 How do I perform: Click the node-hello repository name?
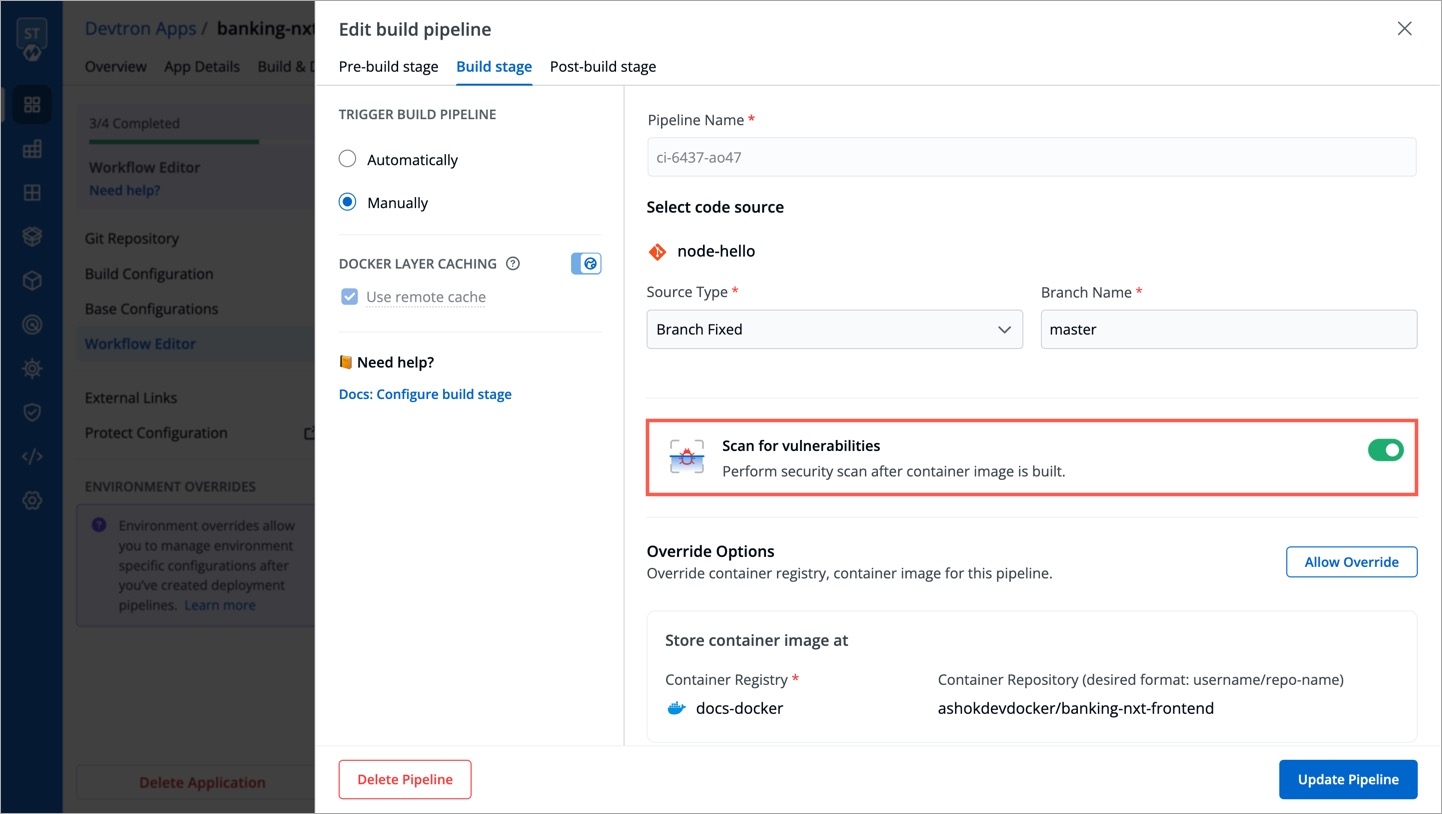click(716, 251)
